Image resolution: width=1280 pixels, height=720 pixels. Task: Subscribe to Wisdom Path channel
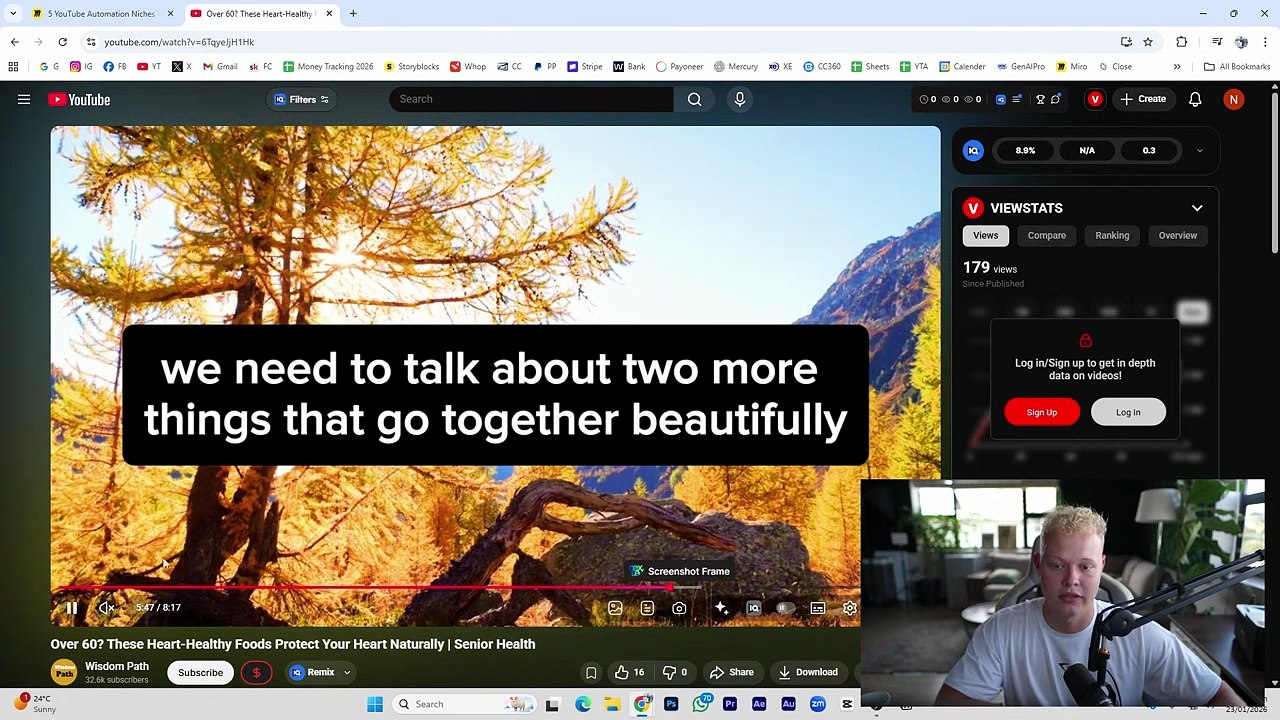(x=200, y=672)
